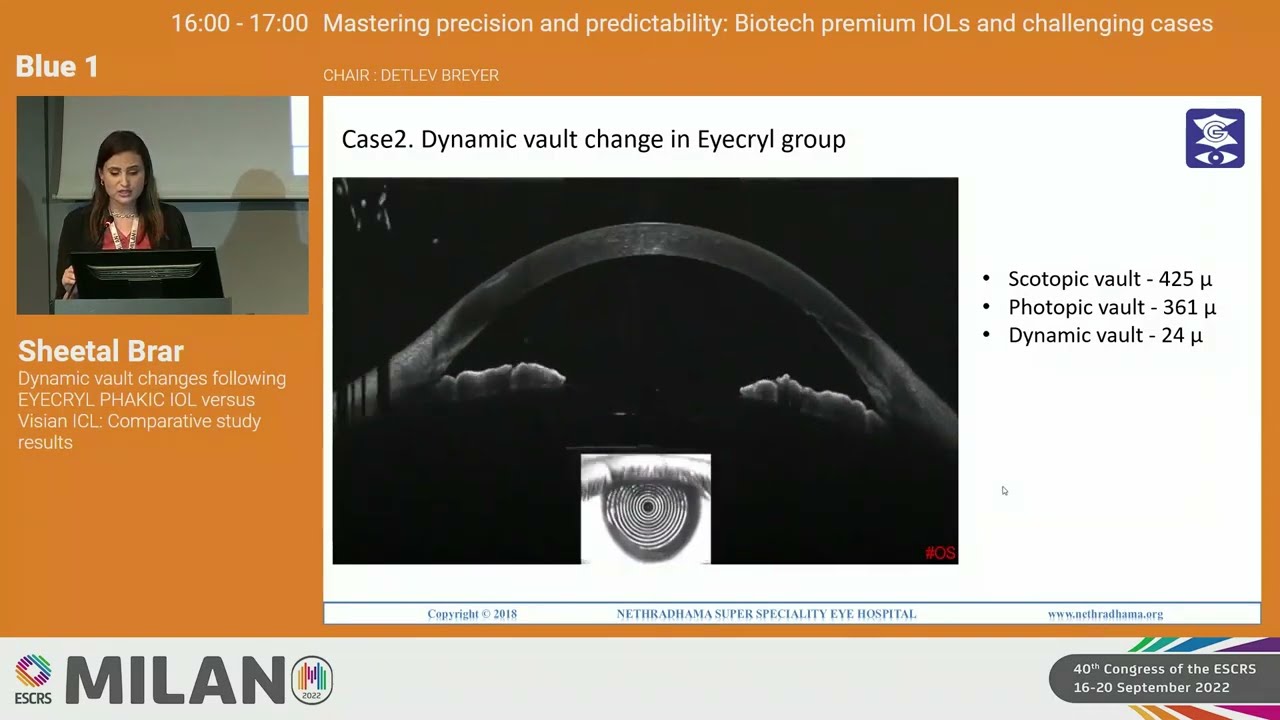Click the 2022 circular badge in MILANO

click(x=312, y=681)
